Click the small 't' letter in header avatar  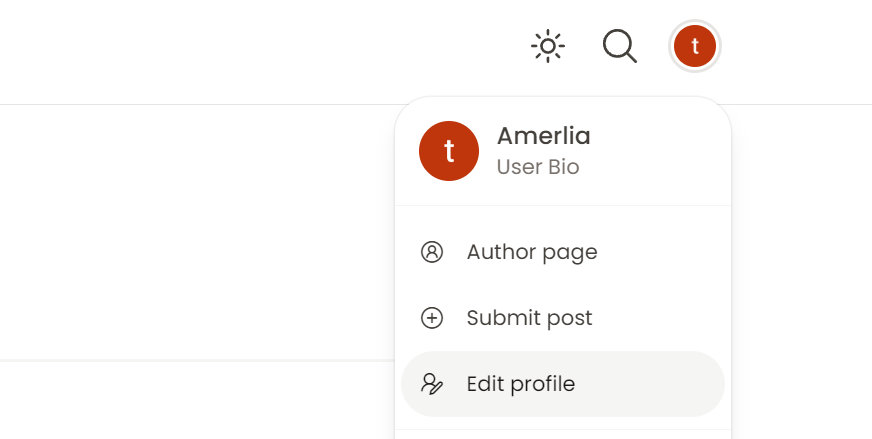coord(695,46)
